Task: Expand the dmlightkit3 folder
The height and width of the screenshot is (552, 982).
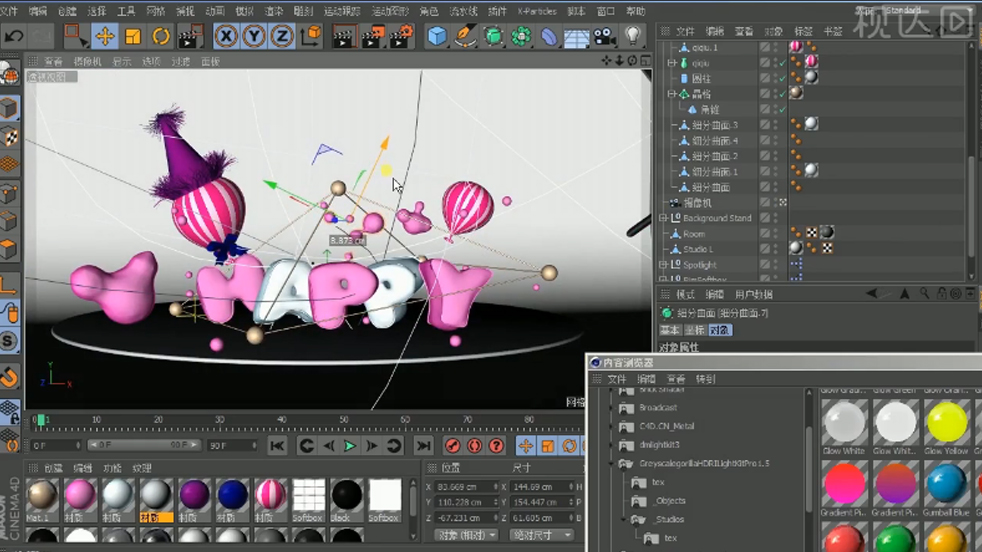Action: tap(611, 445)
